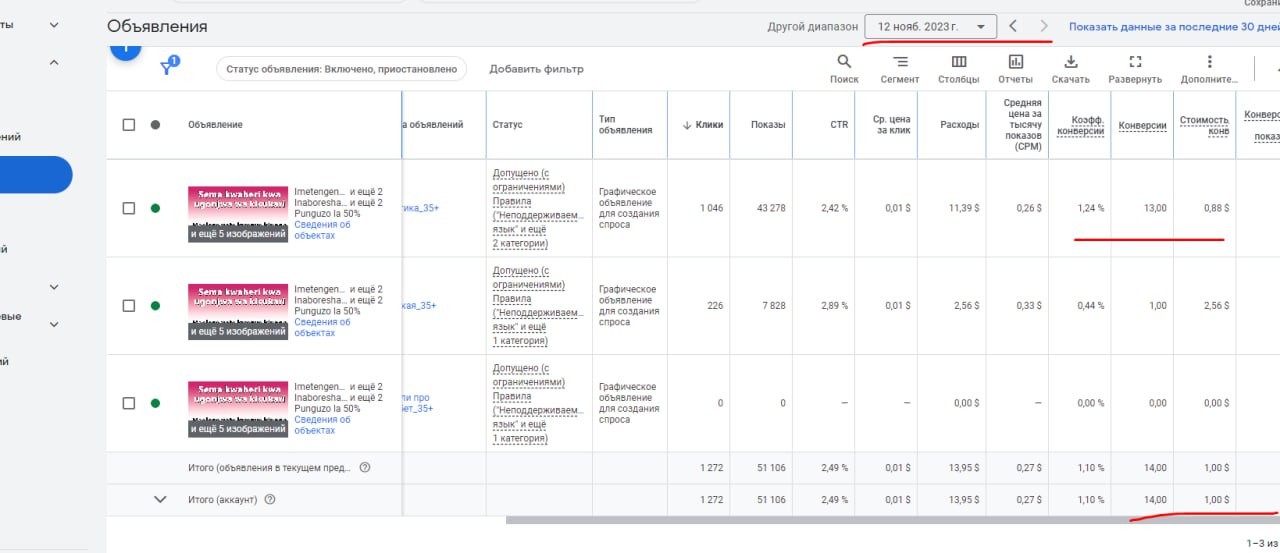Select checkbox for ad with 0 clicks
Screen dimensions: 1280x553
(x=128, y=403)
